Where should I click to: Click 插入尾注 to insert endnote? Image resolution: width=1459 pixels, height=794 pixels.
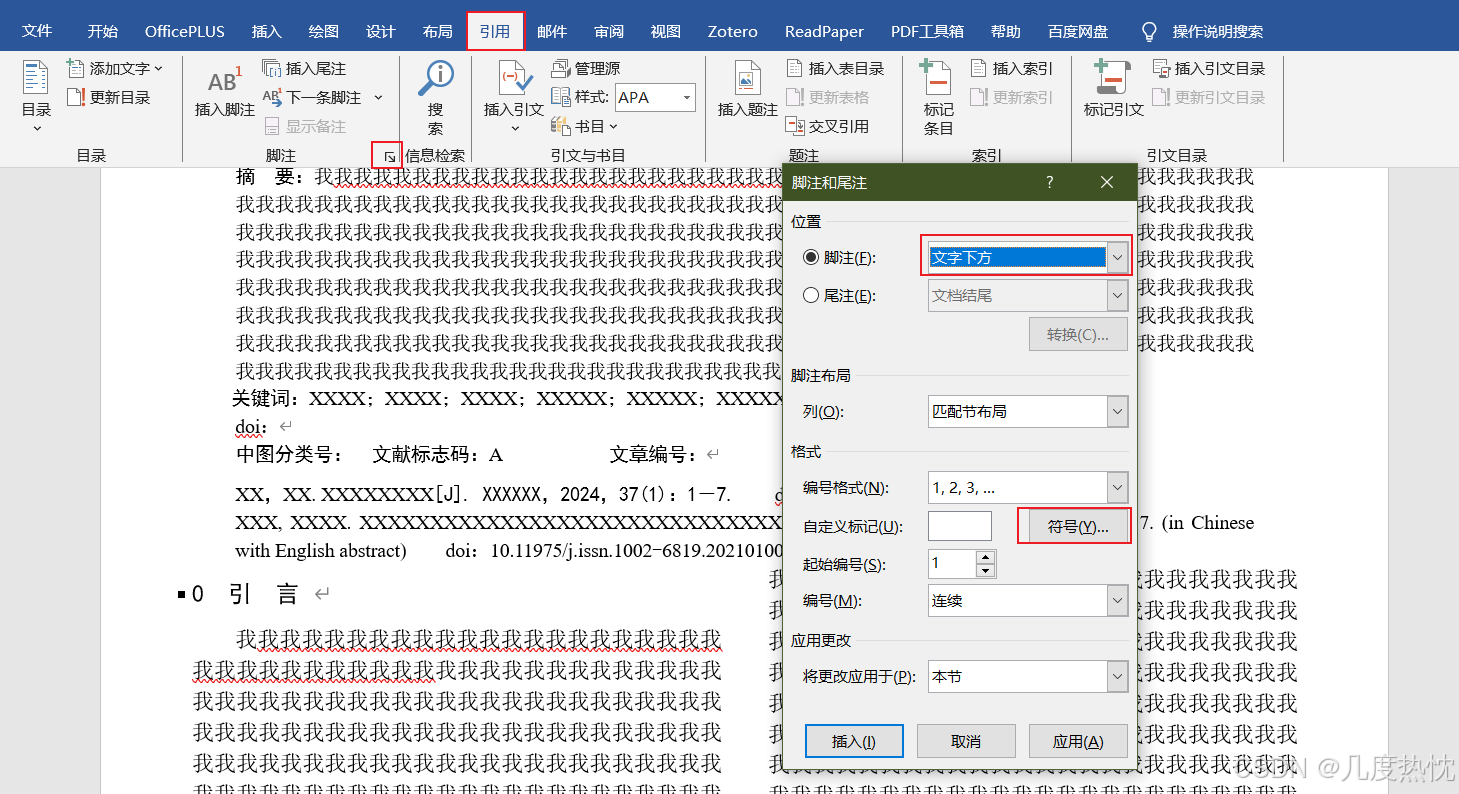point(305,68)
